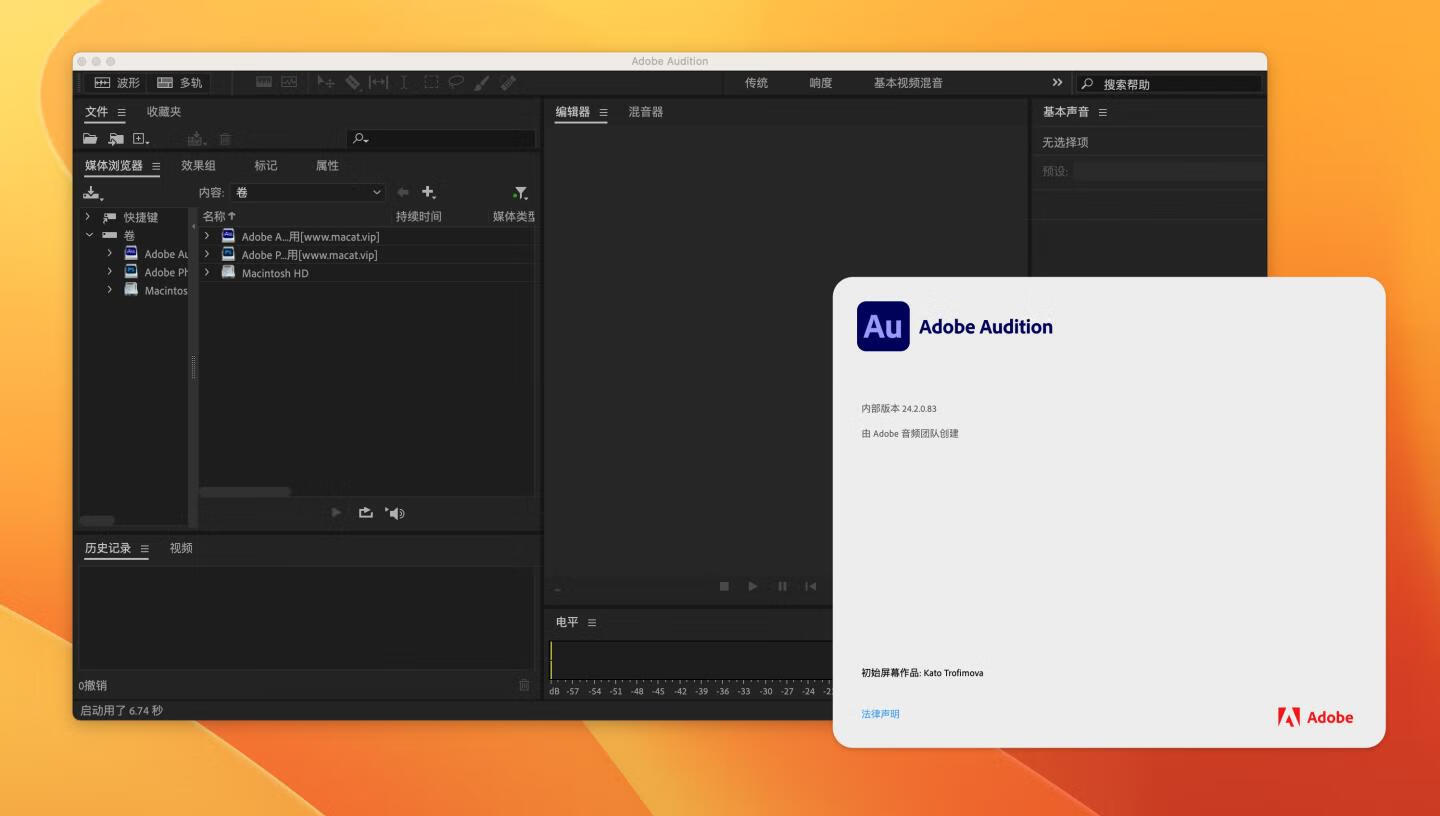Viewport: 1440px width, 816px height.
Task: Open the 编辑器 panel menu icon
Action: 603,112
